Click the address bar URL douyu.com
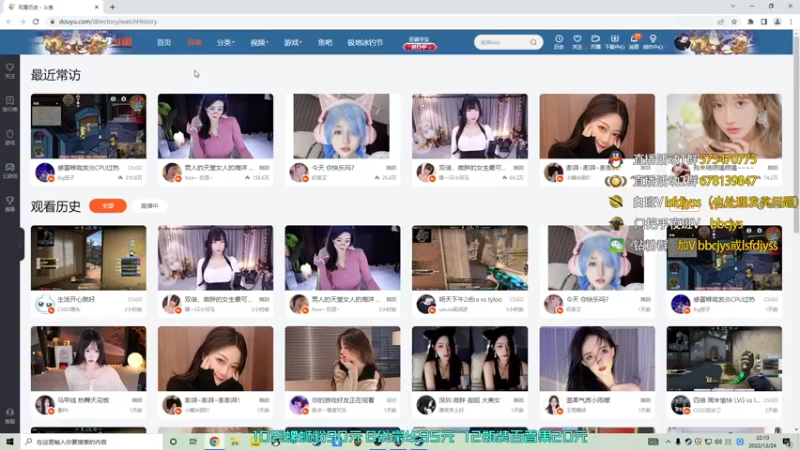 [108, 21]
